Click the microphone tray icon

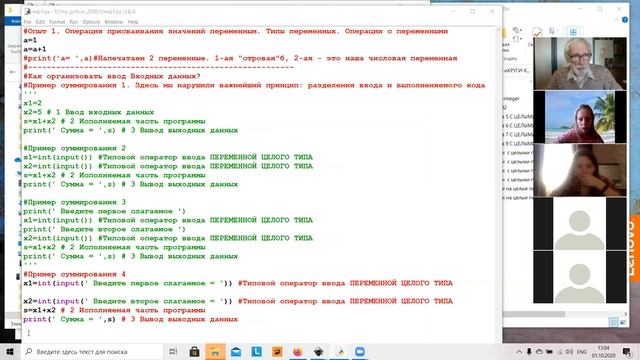point(529,351)
